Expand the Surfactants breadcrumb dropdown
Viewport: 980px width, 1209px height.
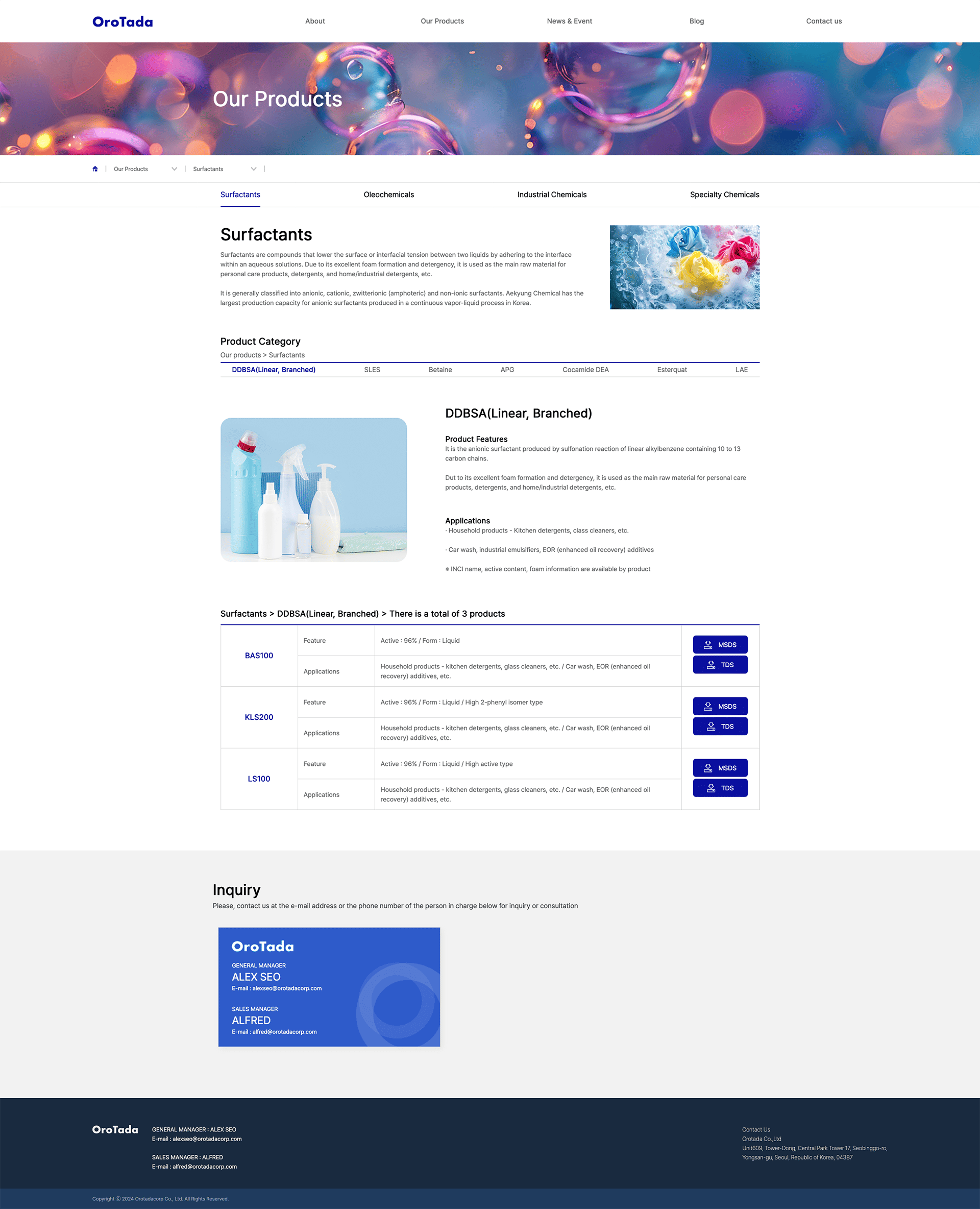click(254, 169)
